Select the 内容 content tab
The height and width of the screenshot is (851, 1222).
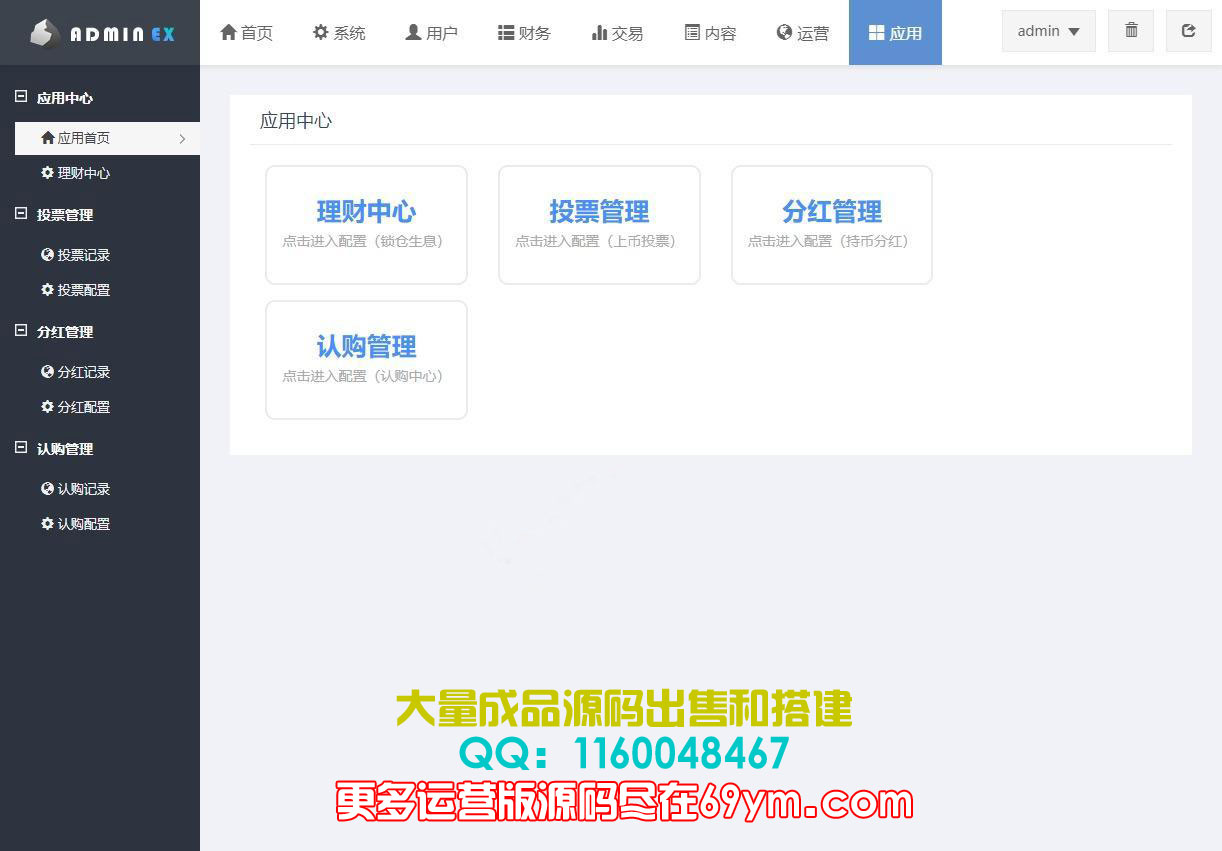(x=710, y=33)
